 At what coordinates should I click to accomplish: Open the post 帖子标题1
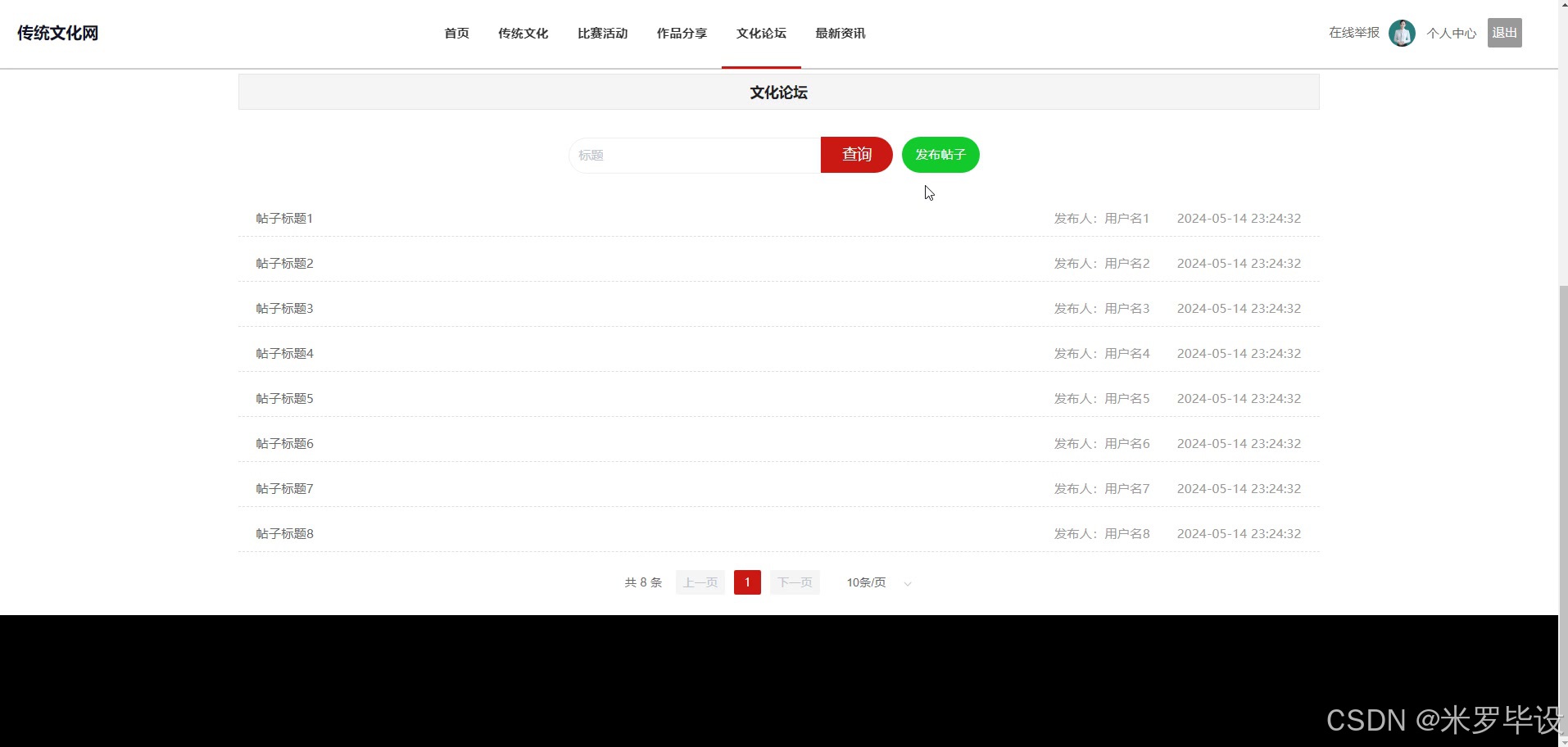284,218
